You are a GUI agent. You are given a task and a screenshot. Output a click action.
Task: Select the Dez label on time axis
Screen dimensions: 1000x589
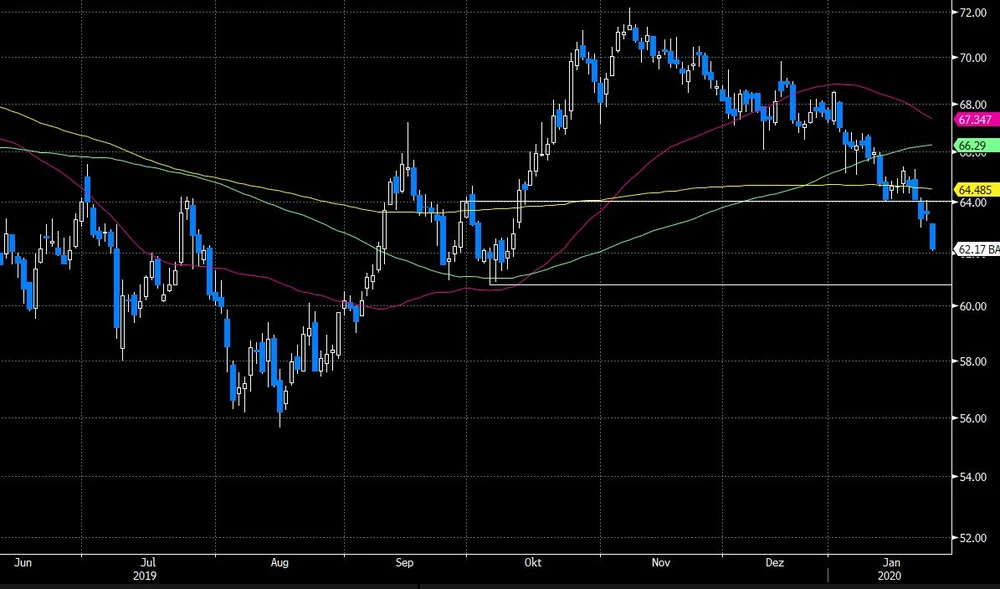pos(775,563)
